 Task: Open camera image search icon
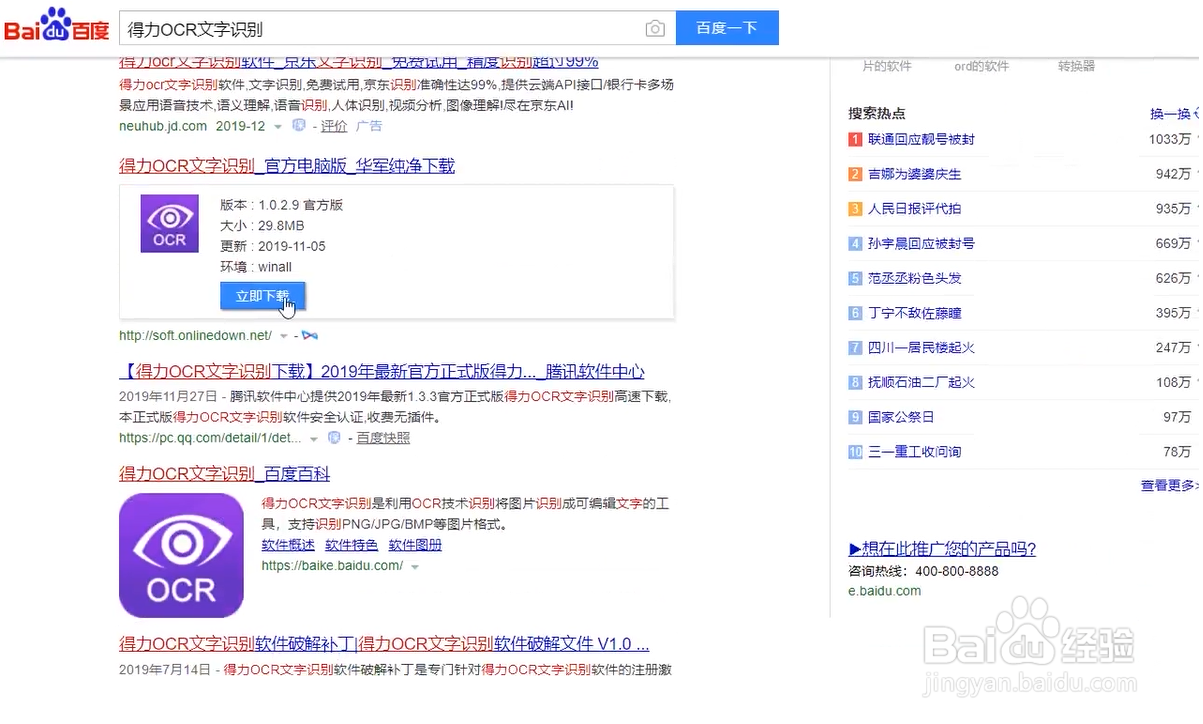tap(655, 29)
